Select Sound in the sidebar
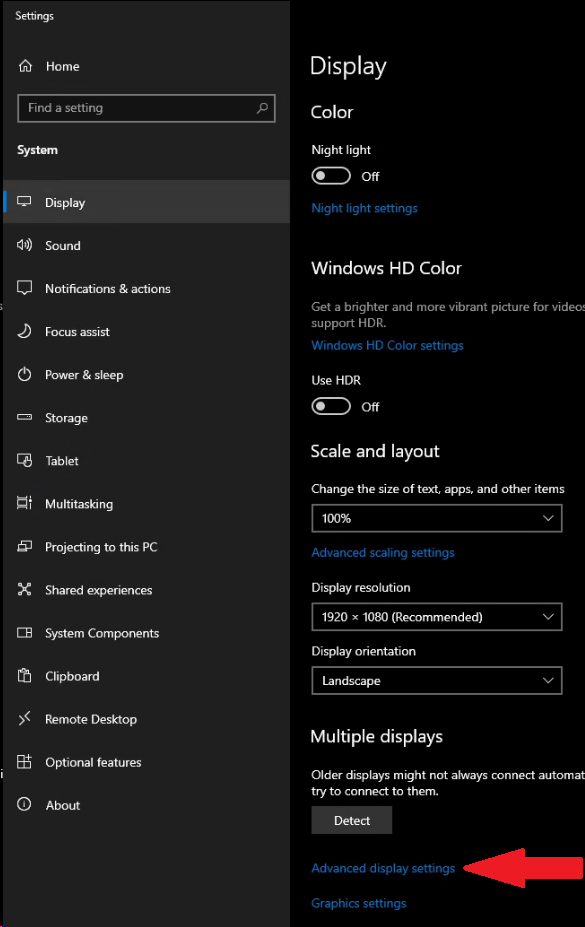The image size is (585, 927). click(147, 245)
